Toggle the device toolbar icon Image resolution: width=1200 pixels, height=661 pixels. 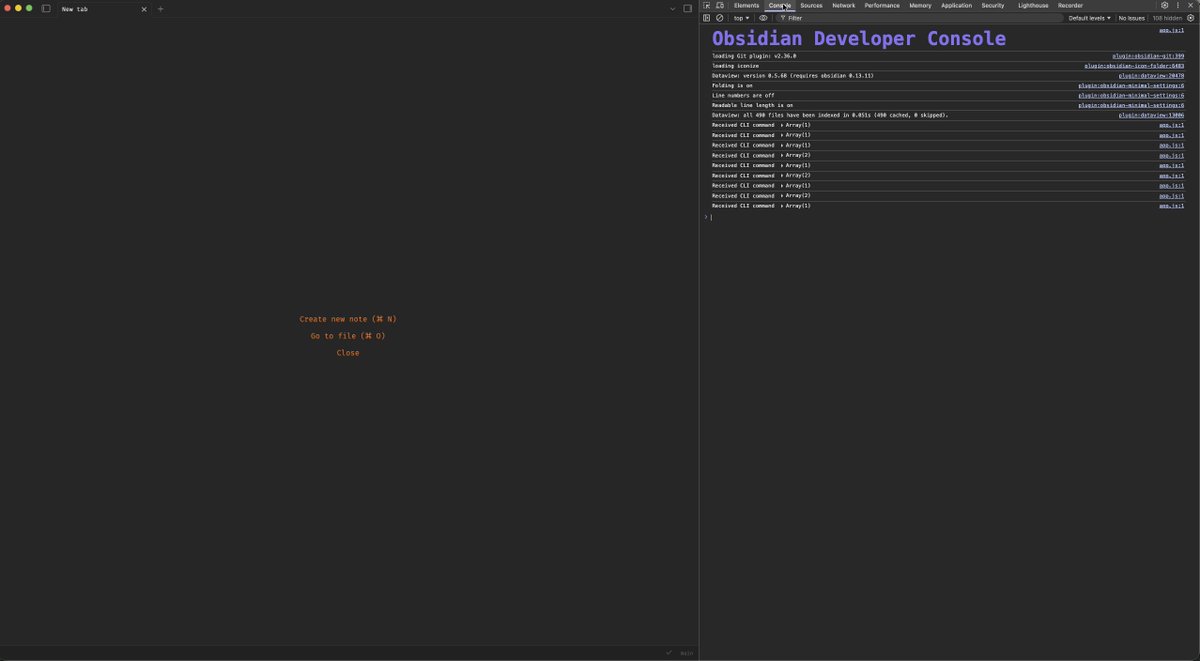click(x=719, y=5)
